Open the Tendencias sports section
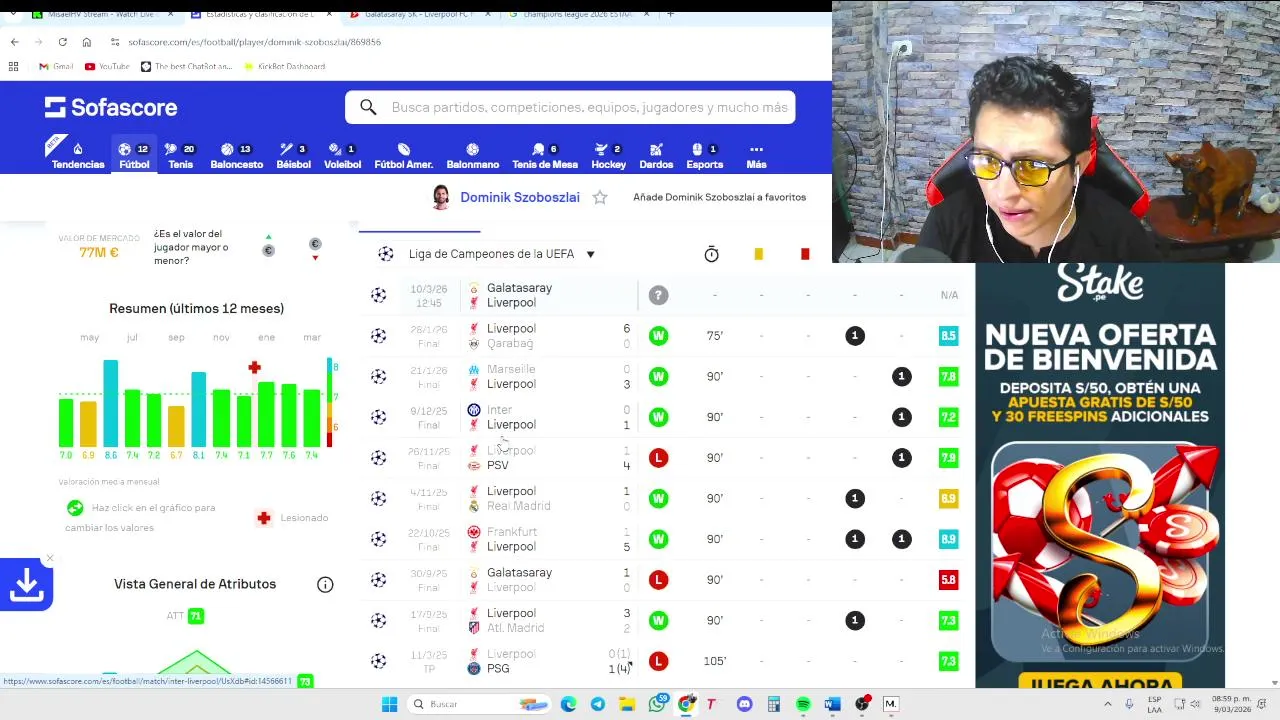Image resolution: width=1280 pixels, height=720 pixels. click(x=77, y=156)
